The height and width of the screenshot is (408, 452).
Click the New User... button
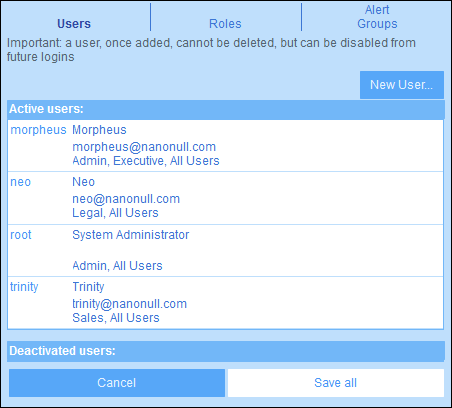(x=402, y=85)
